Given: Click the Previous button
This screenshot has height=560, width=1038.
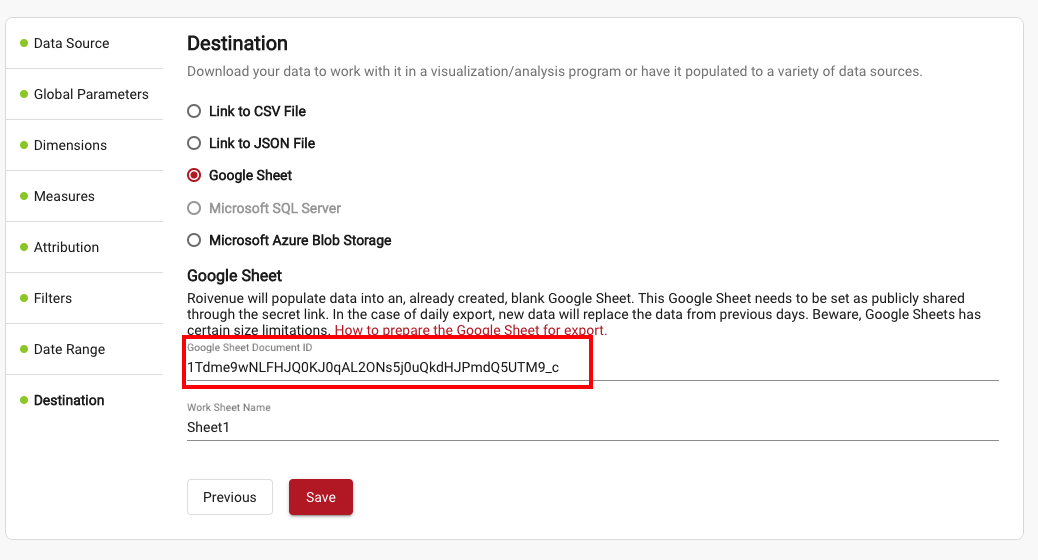Looking at the screenshot, I should point(230,497).
